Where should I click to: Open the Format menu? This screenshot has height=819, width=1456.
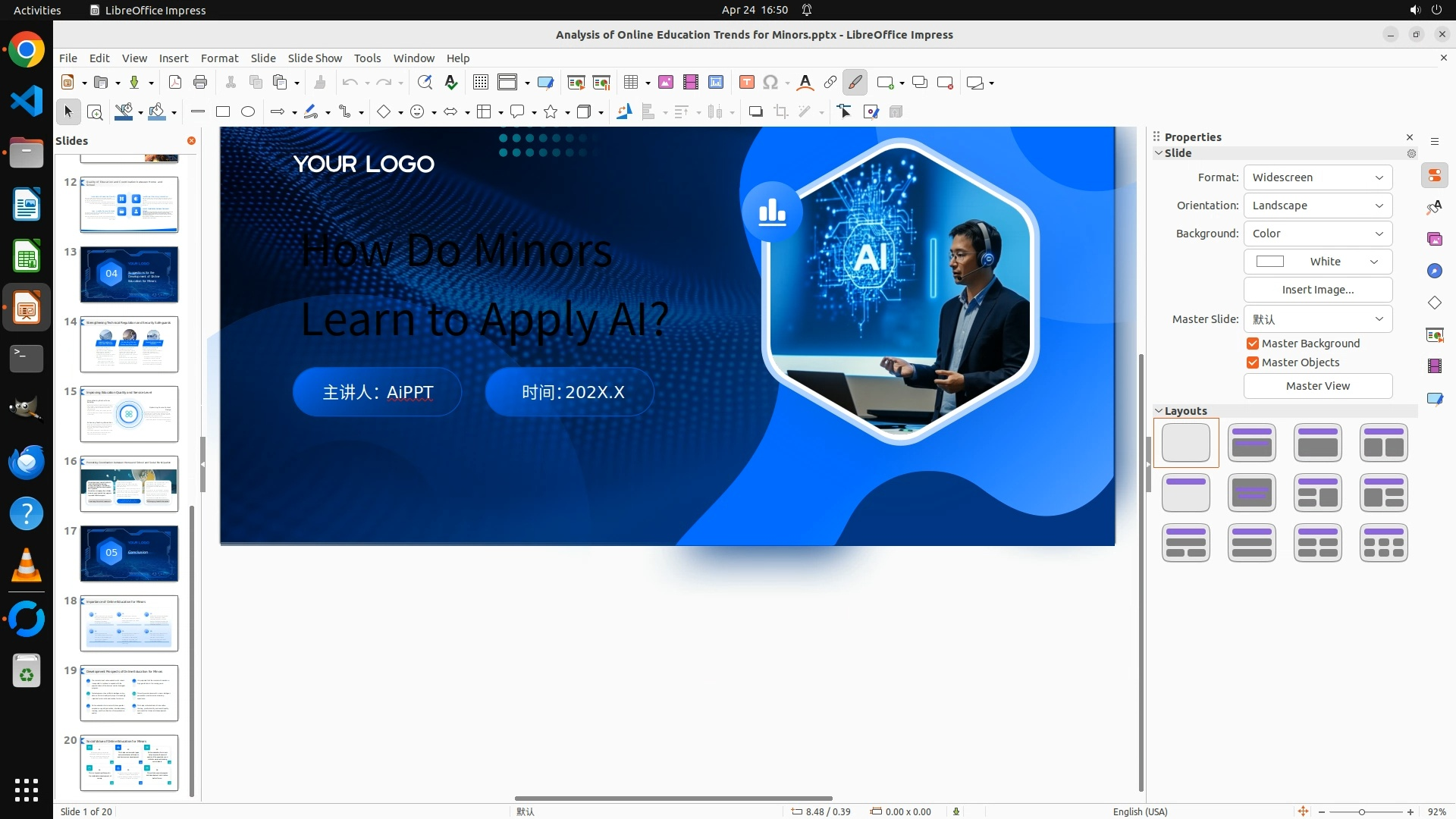tap(219, 58)
